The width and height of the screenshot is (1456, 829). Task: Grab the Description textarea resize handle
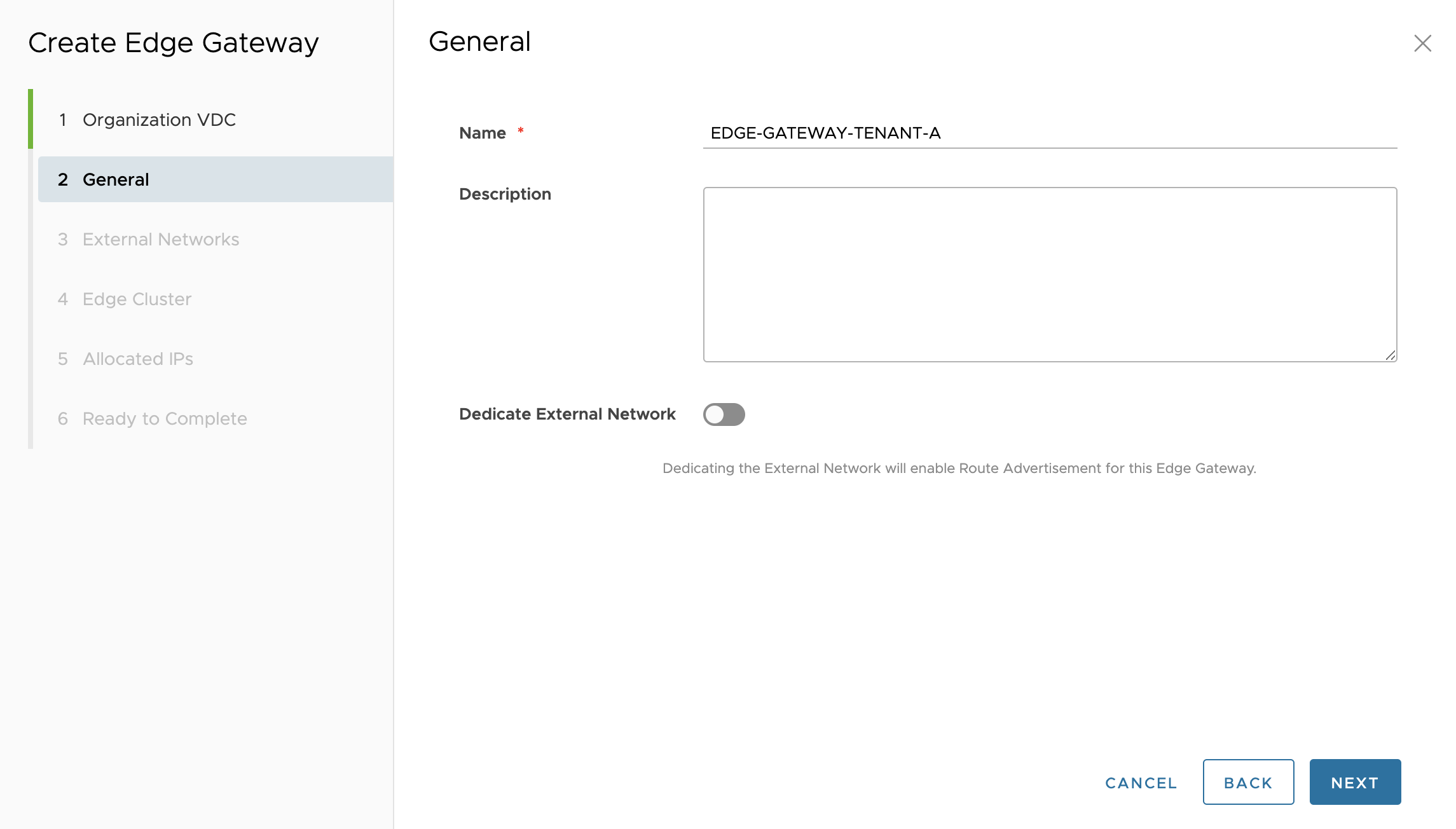1391,355
